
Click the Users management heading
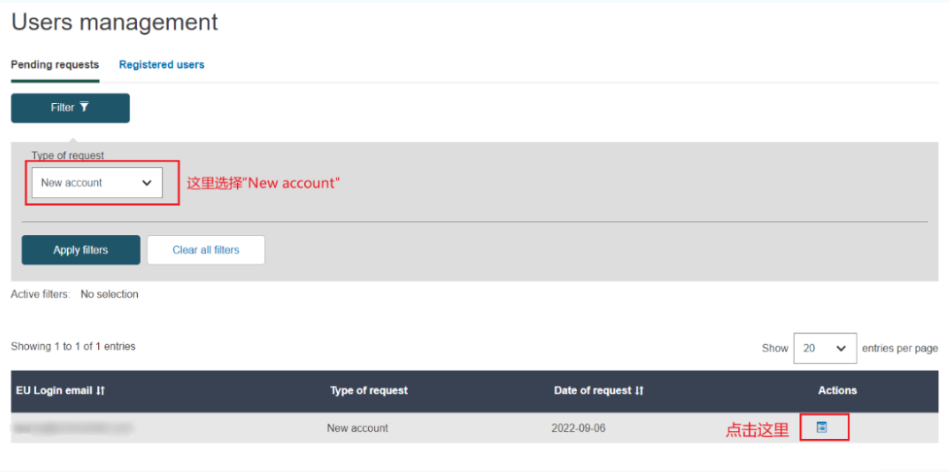pos(114,22)
